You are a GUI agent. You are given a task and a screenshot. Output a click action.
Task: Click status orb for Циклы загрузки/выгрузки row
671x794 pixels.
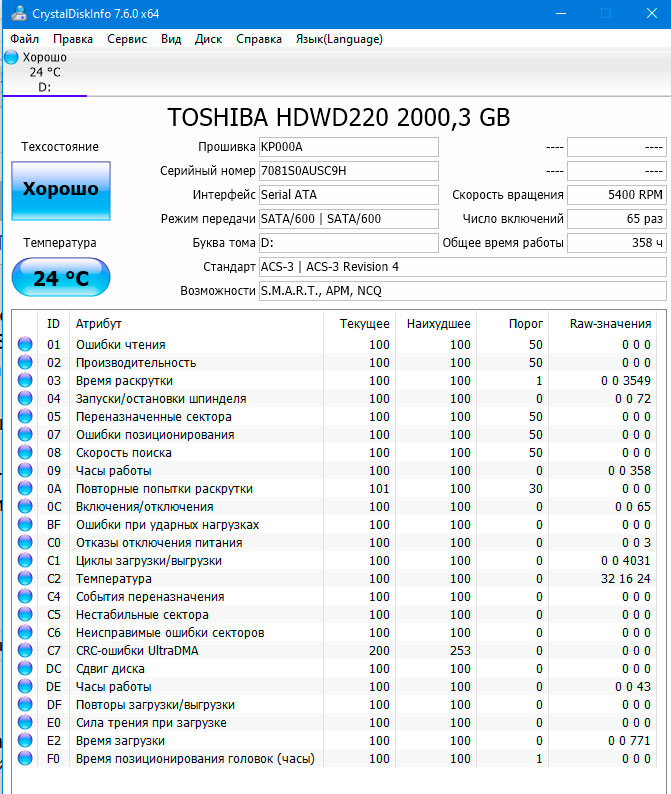click(x=25, y=560)
